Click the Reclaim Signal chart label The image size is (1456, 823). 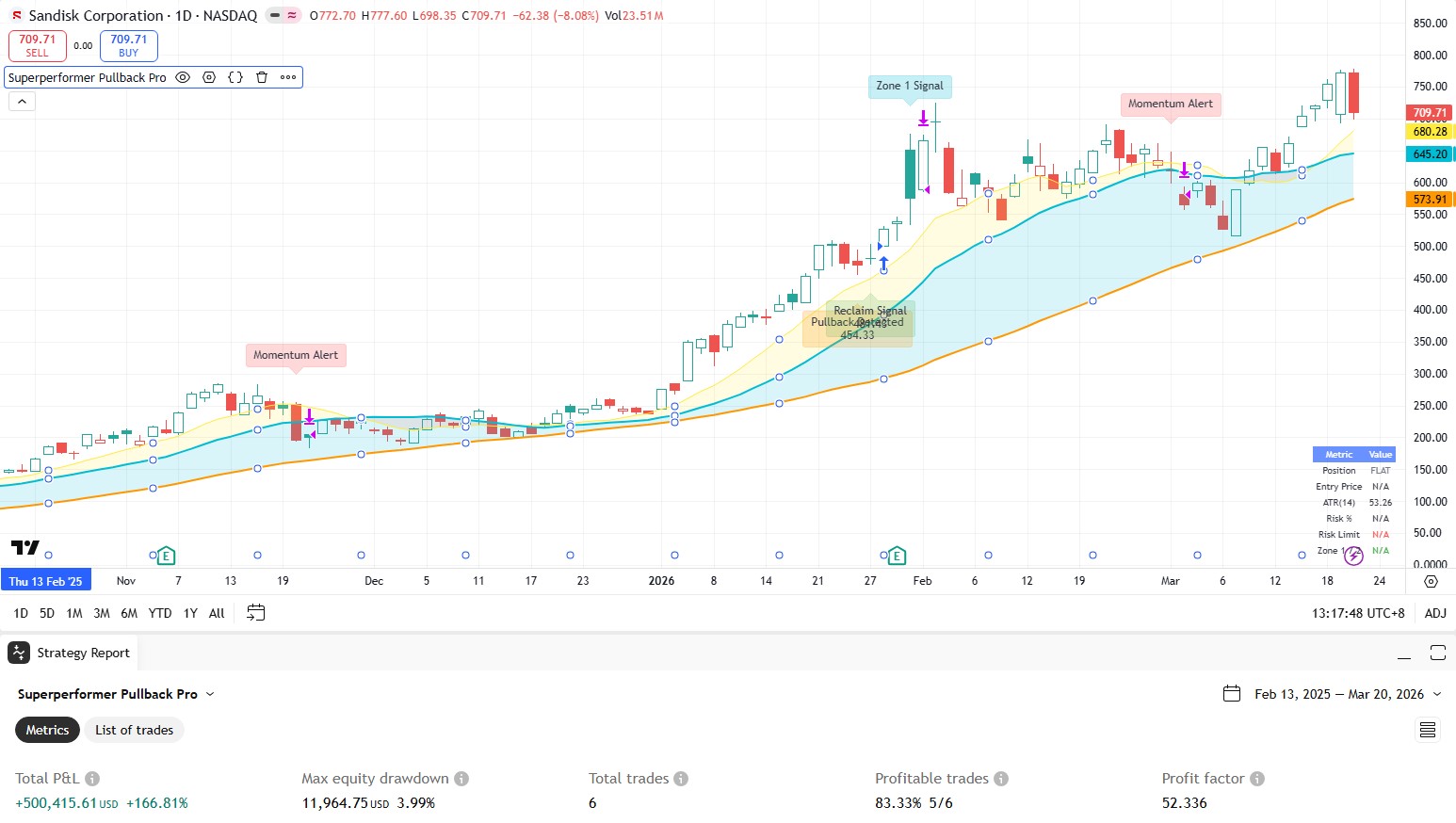[x=870, y=310]
